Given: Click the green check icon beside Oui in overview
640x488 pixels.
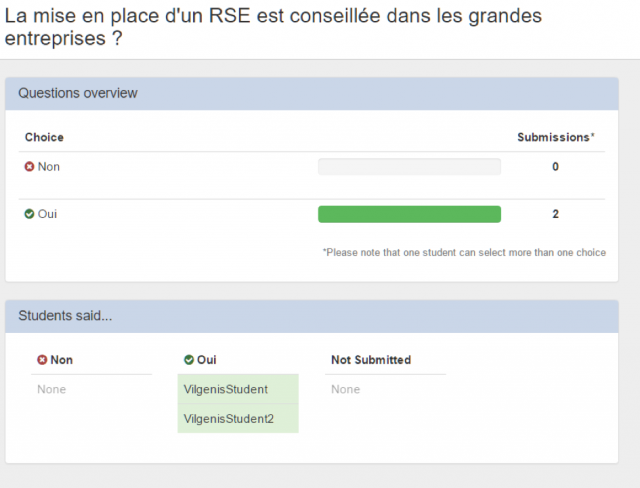Looking at the screenshot, I should (29, 214).
